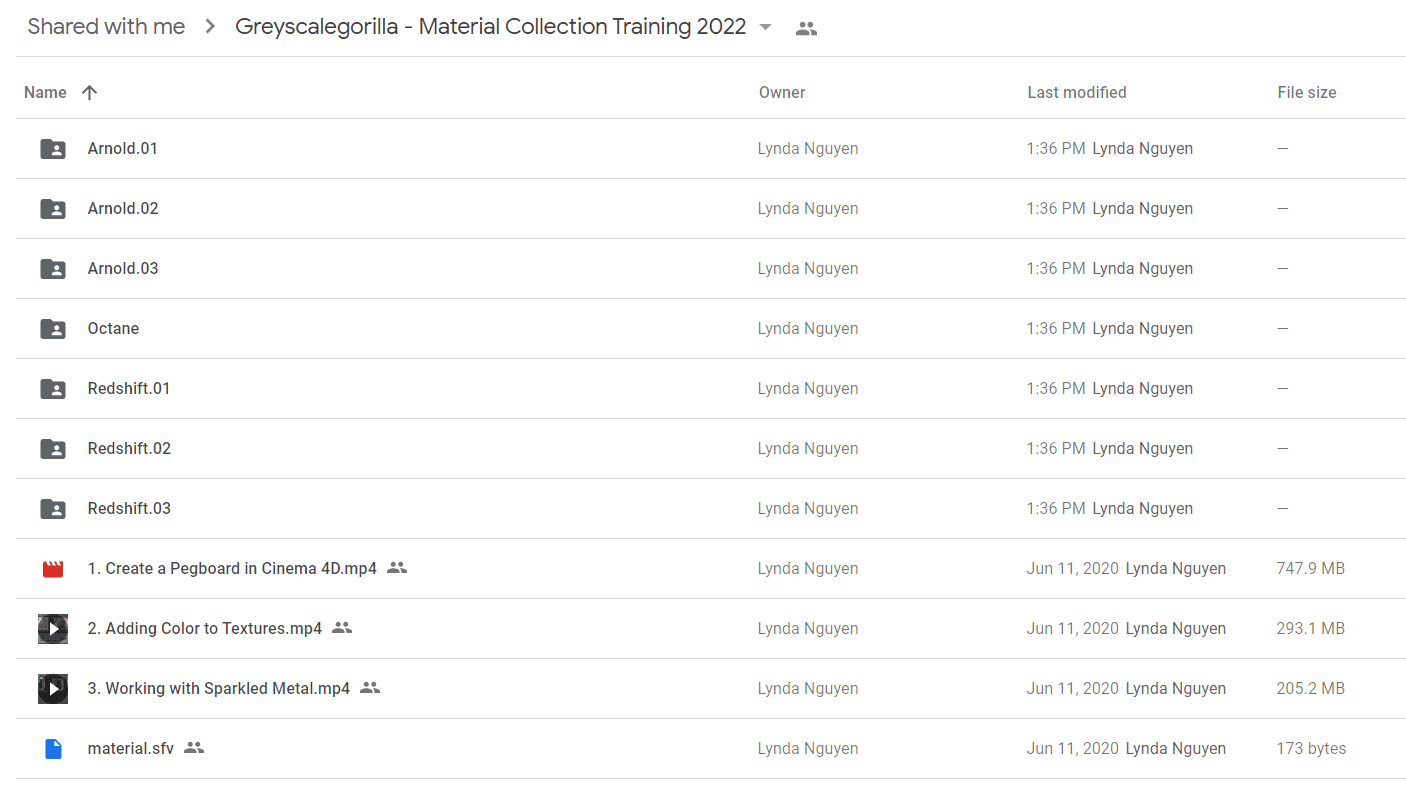1406x785 pixels.
Task: Reverse sort direction with the Name arrow
Action: point(89,92)
